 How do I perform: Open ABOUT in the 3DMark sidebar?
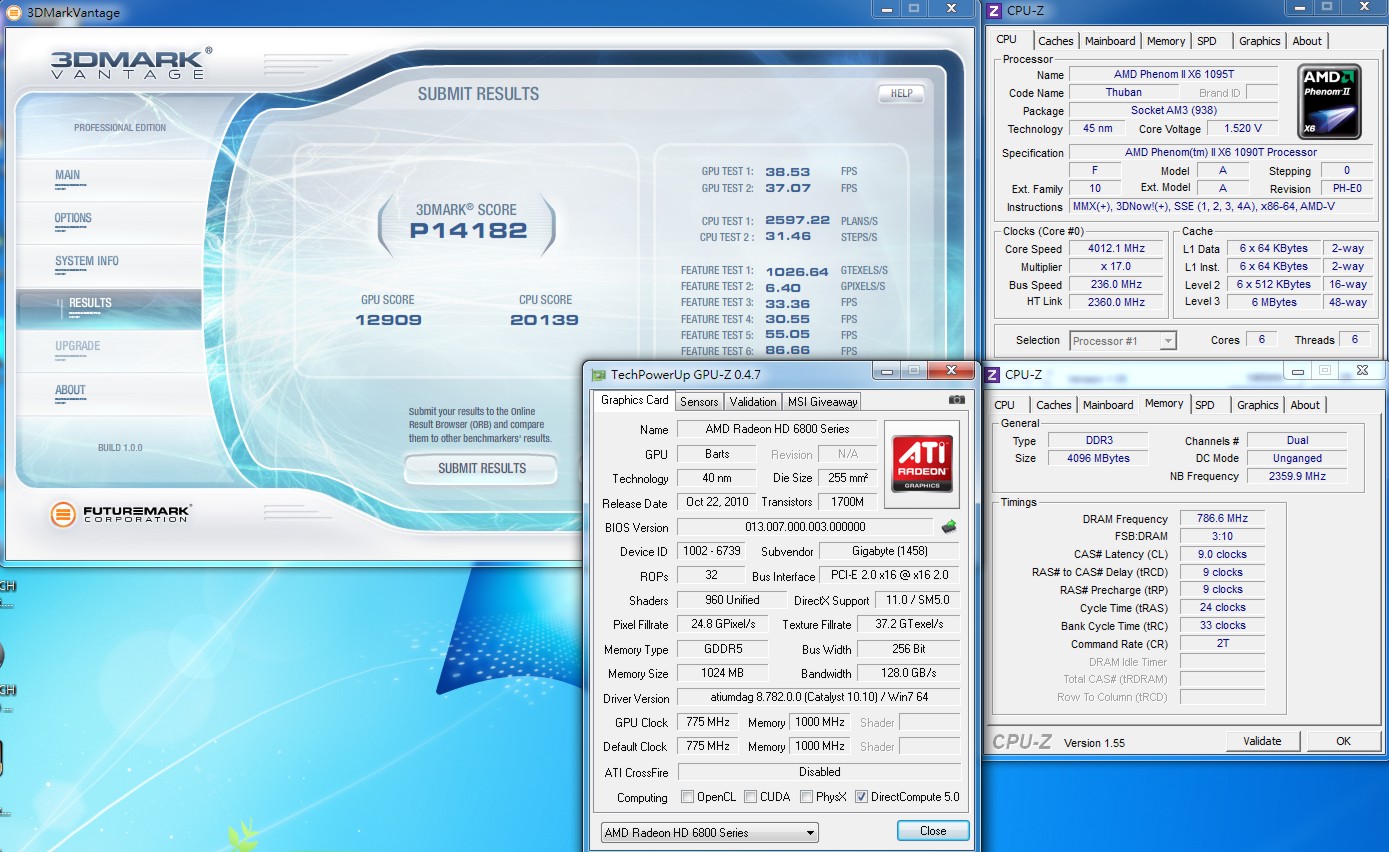(70, 390)
